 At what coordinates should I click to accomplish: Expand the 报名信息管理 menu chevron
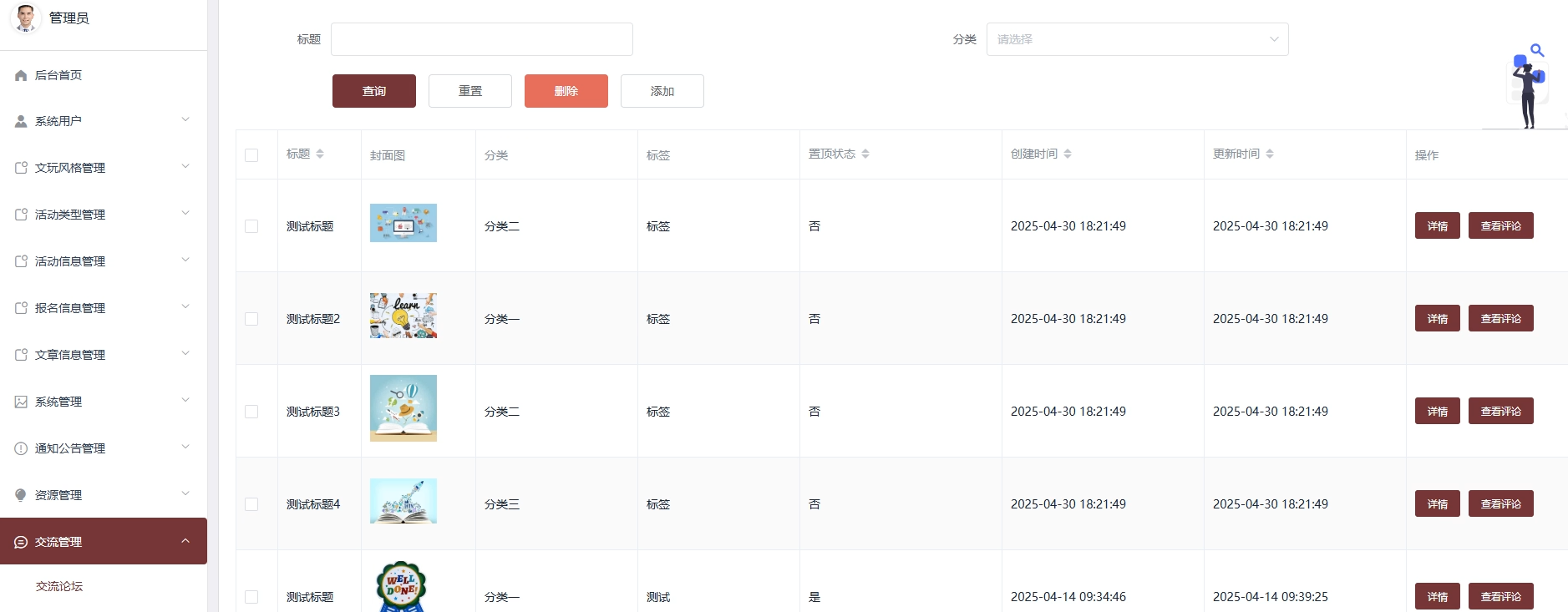coord(185,306)
